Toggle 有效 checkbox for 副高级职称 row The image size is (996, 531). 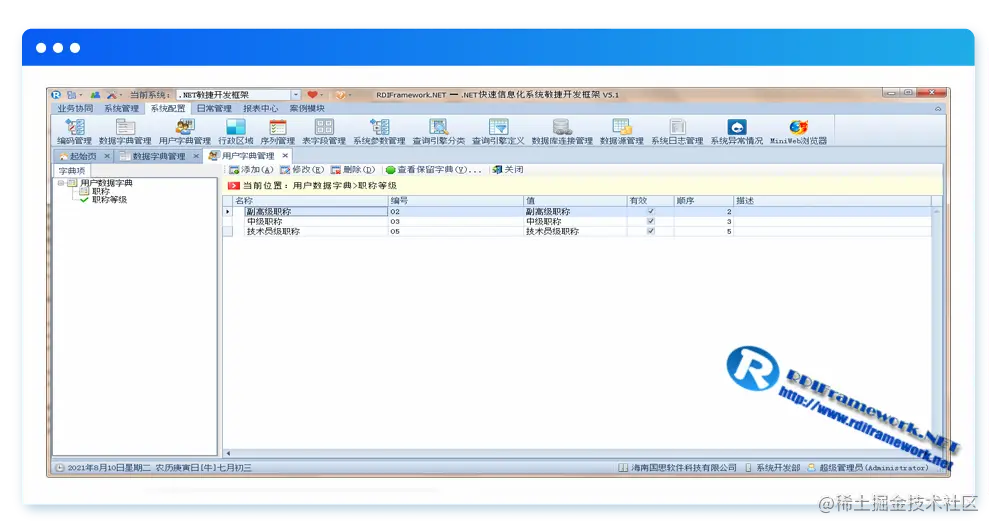coord(650,212)
